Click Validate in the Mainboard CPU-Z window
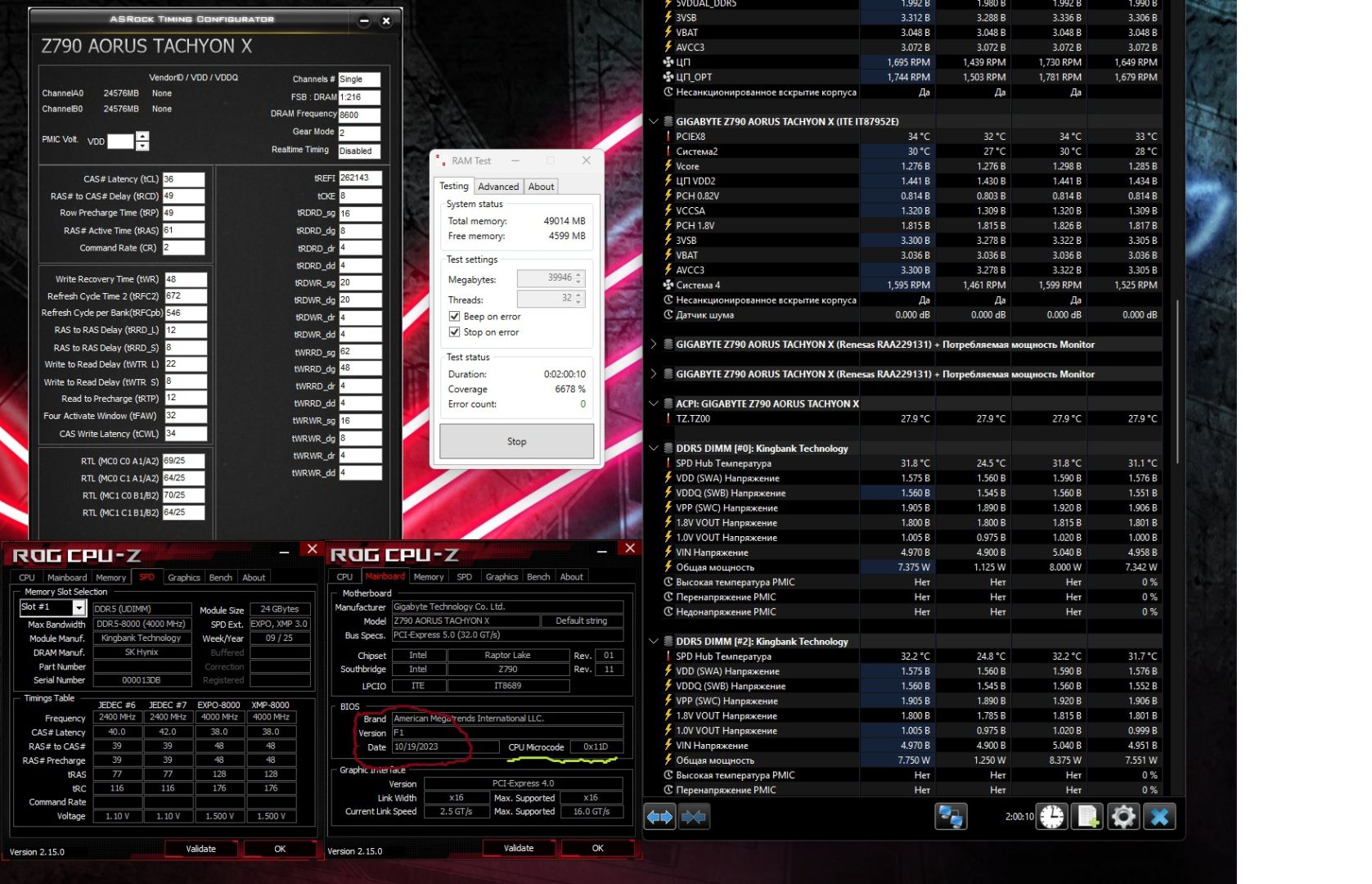This screenshot has height=884, width=1372. coord(519,848)
